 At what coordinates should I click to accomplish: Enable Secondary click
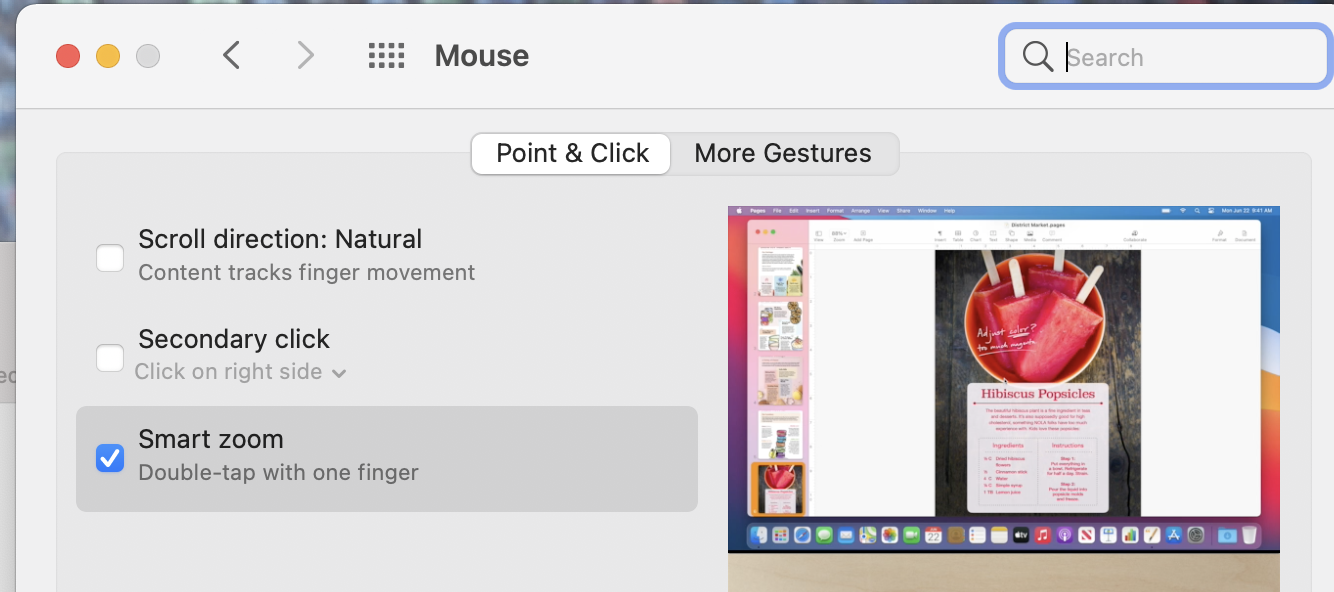[x=110, y=357]
